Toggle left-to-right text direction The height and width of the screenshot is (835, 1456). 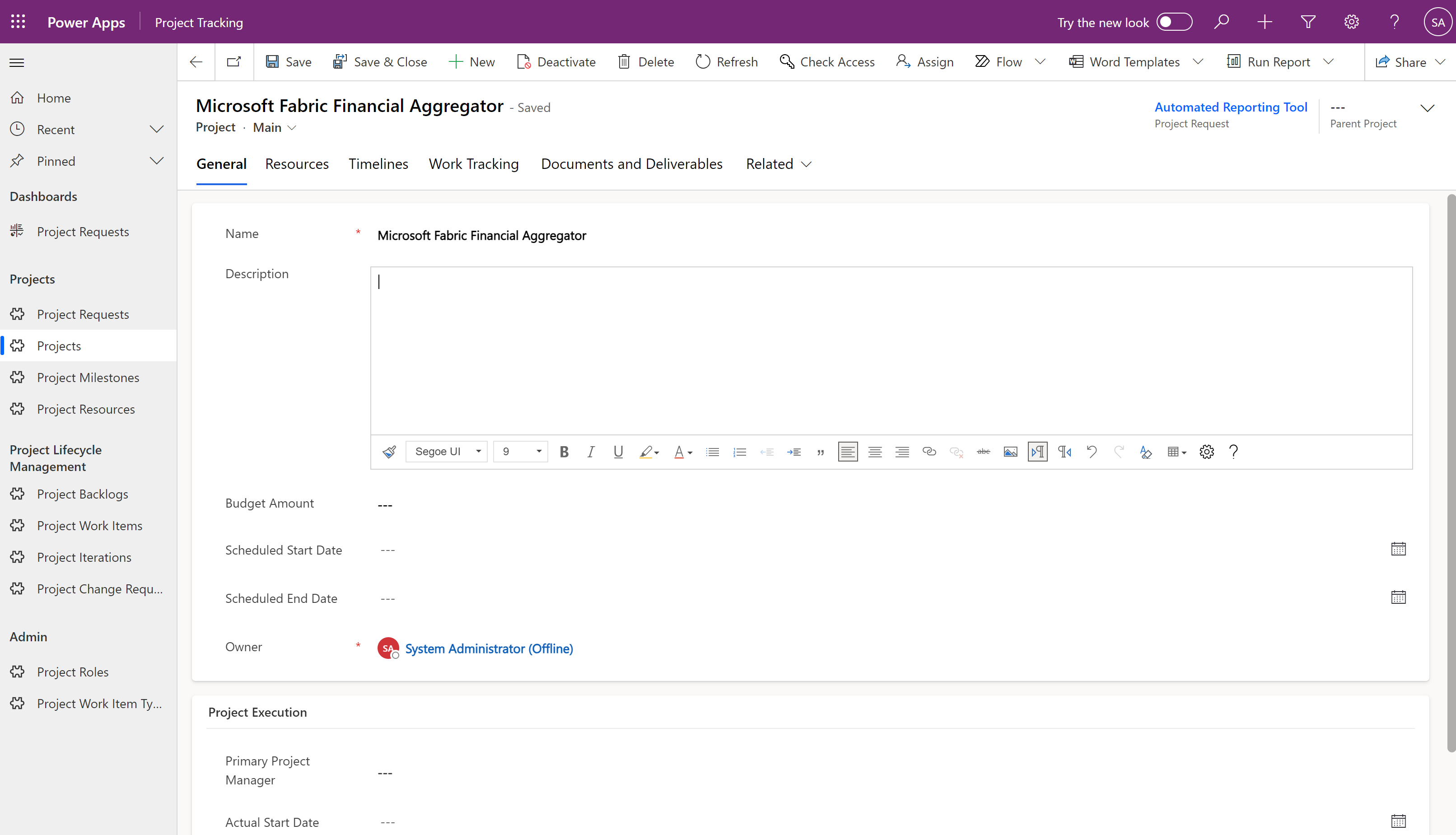(x=1037, y=452)
